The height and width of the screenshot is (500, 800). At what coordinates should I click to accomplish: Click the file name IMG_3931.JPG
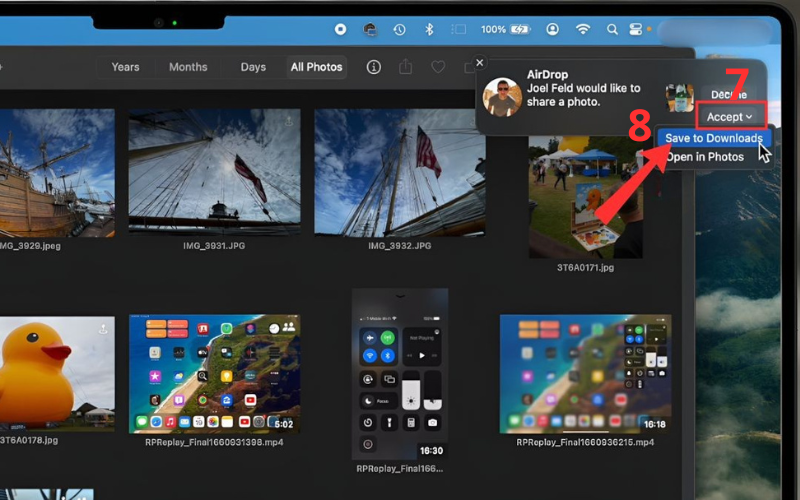214,246
